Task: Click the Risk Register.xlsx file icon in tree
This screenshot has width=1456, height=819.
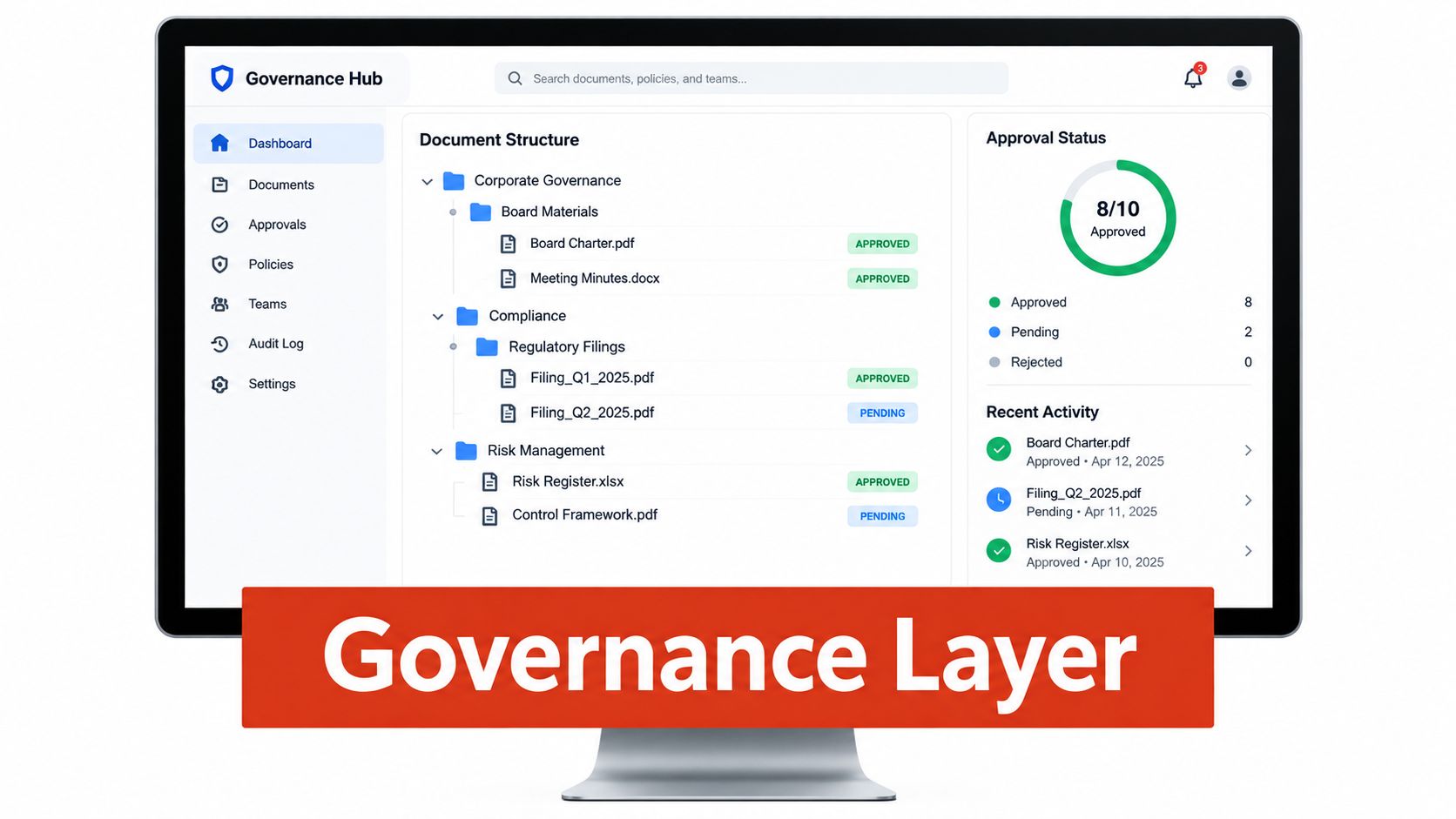Action: [490, 482]
